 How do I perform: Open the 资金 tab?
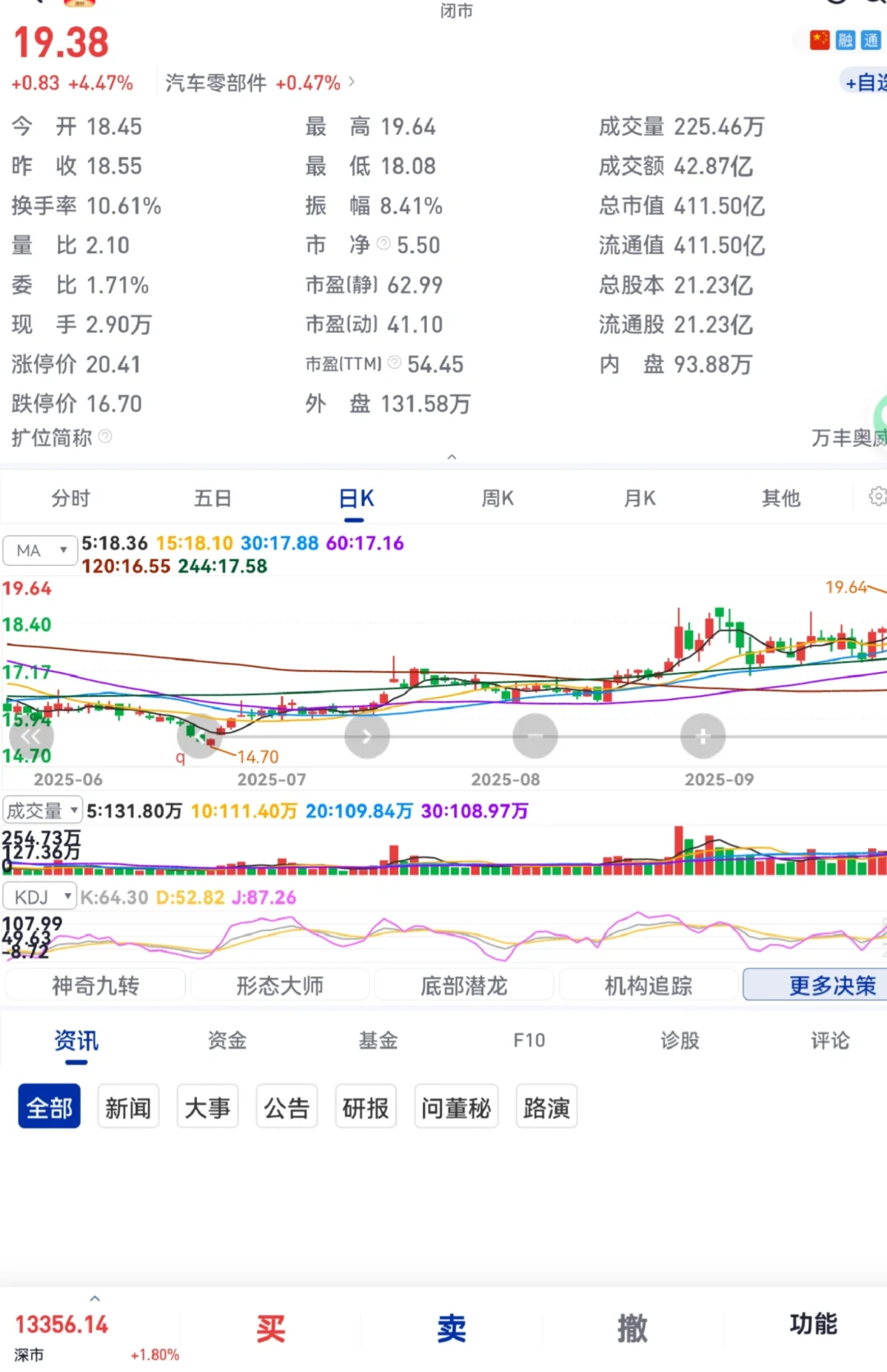227,1041
